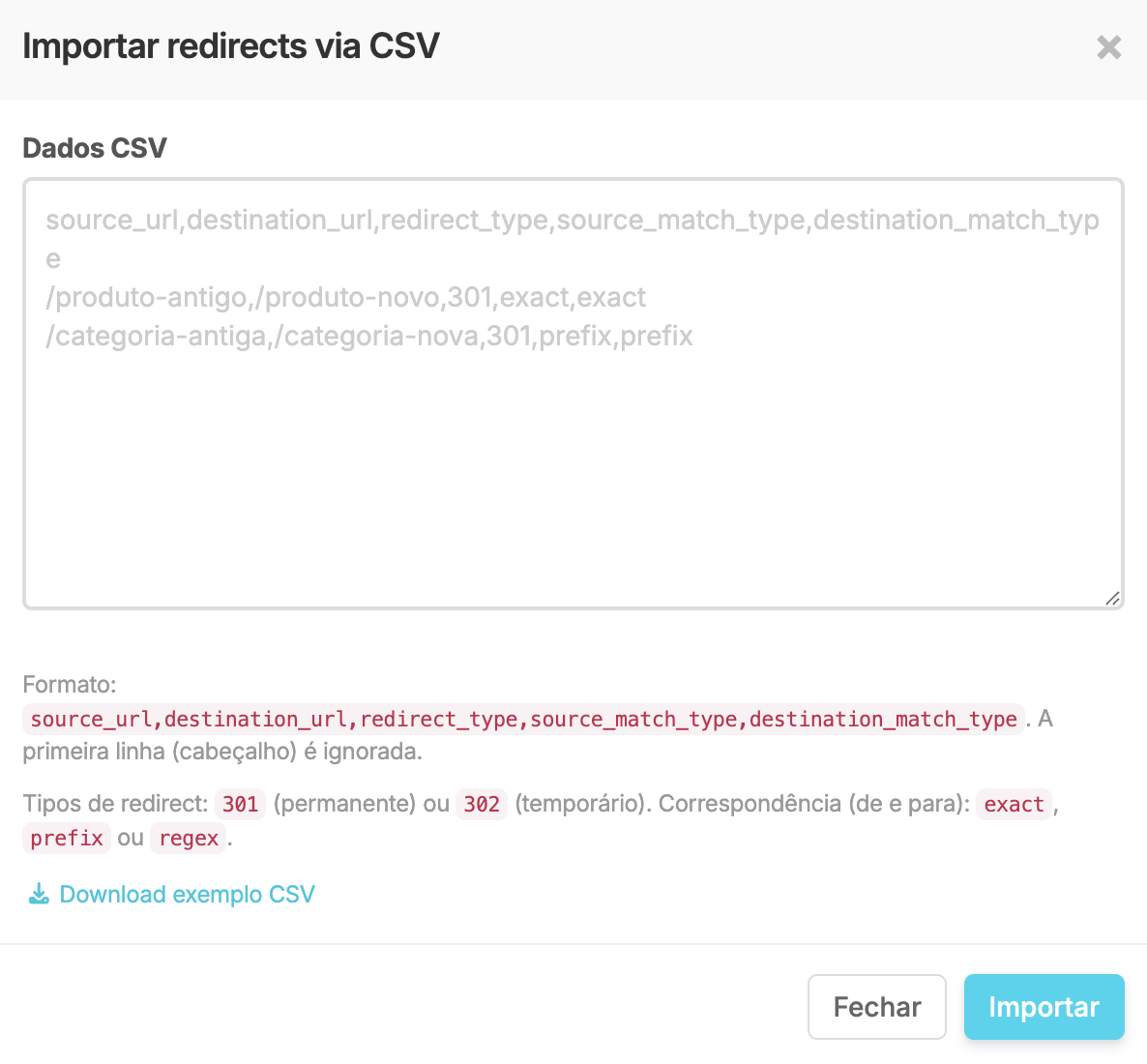Click the exact code tag

[x=1014, y=804]
